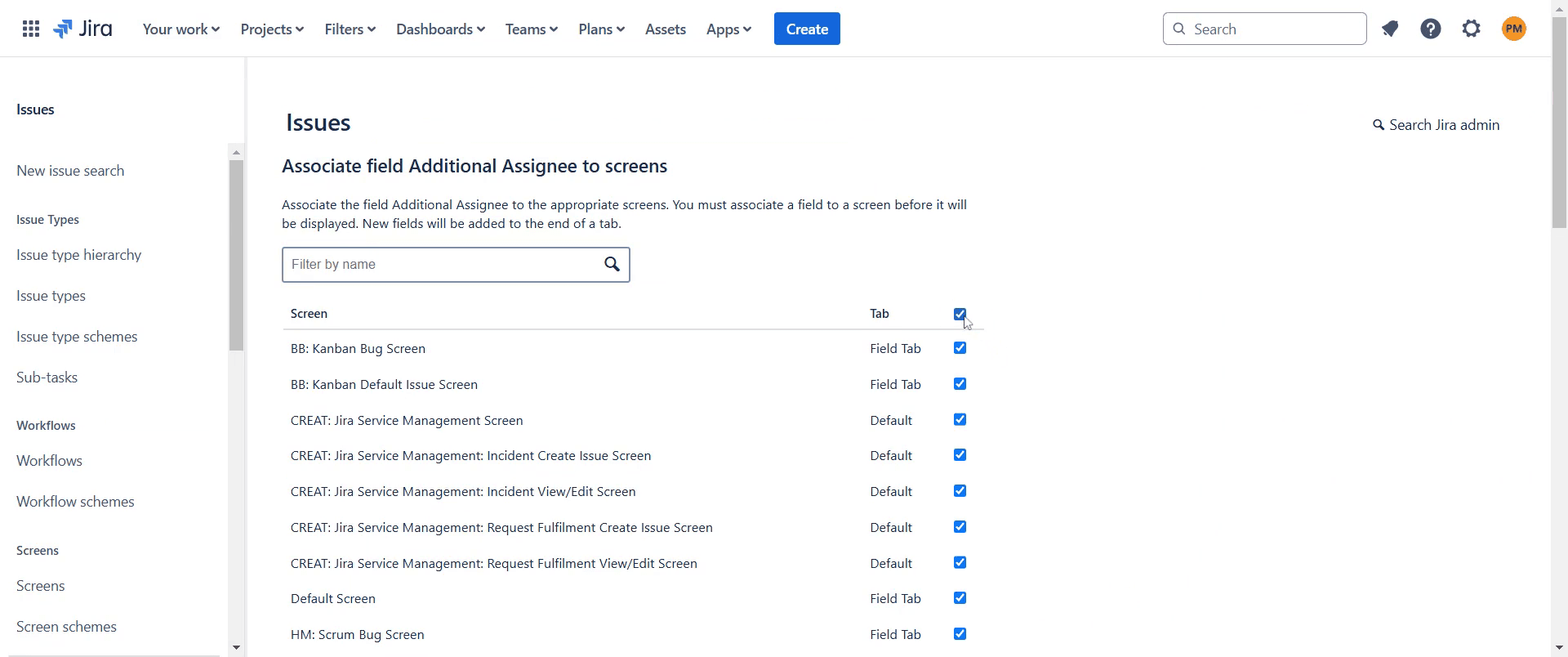Select 'BB: Kanban Bug Screen' row text
The width and height of the screenshot is (1568, 657).
click(x=358, y=349)
